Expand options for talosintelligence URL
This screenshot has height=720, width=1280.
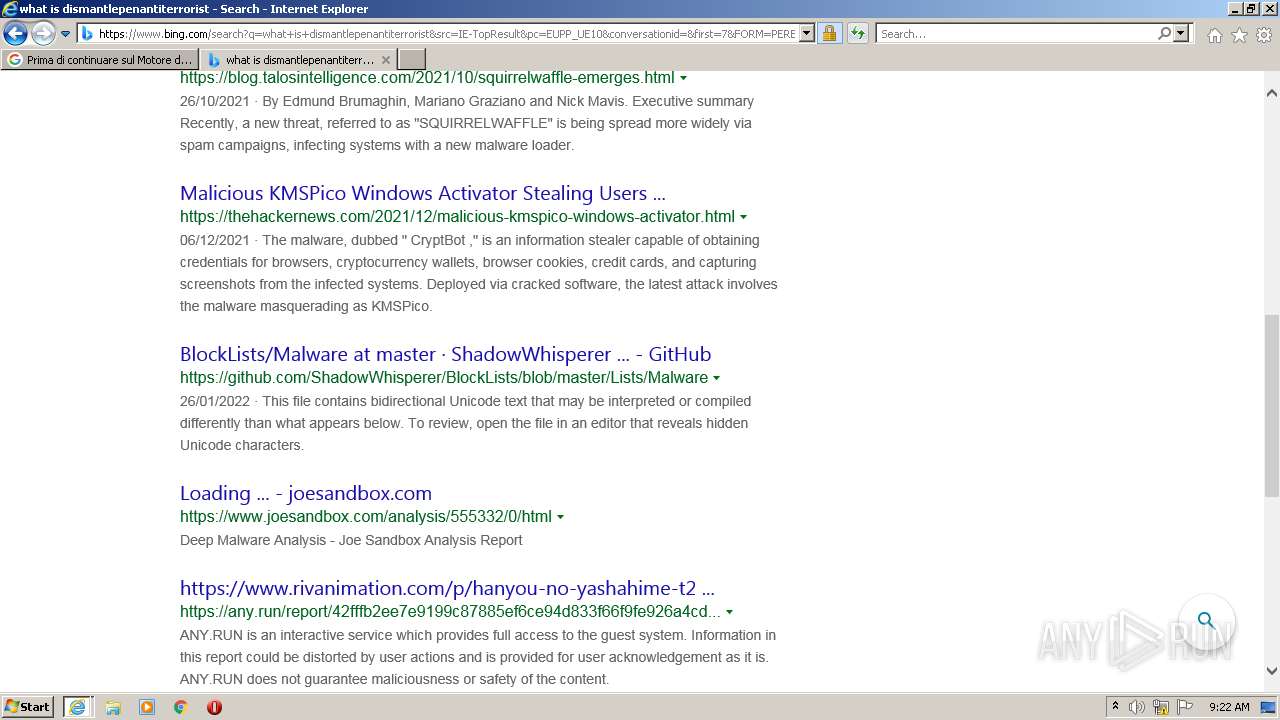684,78
